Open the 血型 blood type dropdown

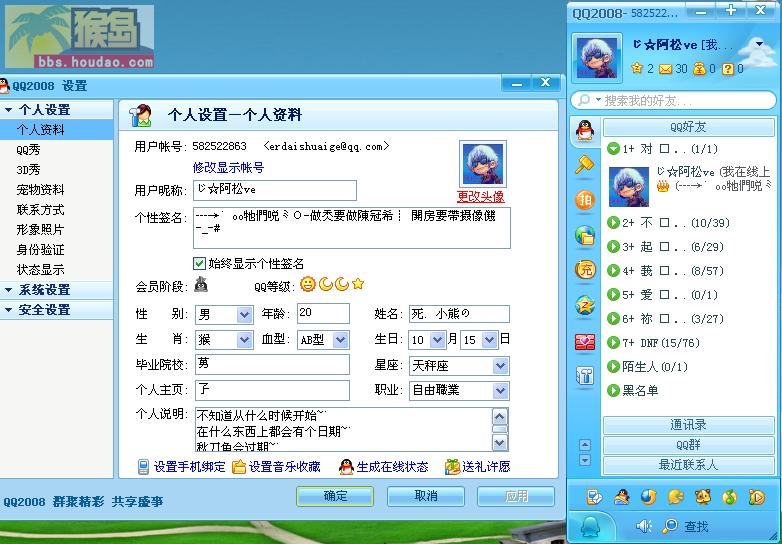click(341, 340)
